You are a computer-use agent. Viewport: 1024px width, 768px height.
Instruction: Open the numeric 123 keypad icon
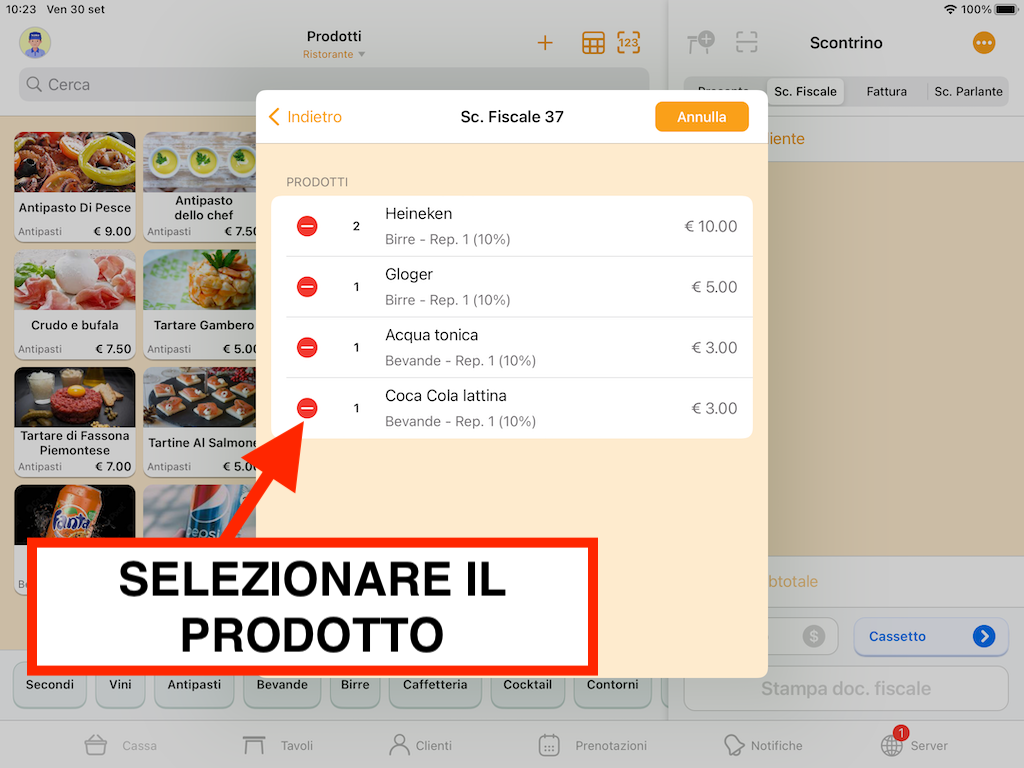click(628, 43)
